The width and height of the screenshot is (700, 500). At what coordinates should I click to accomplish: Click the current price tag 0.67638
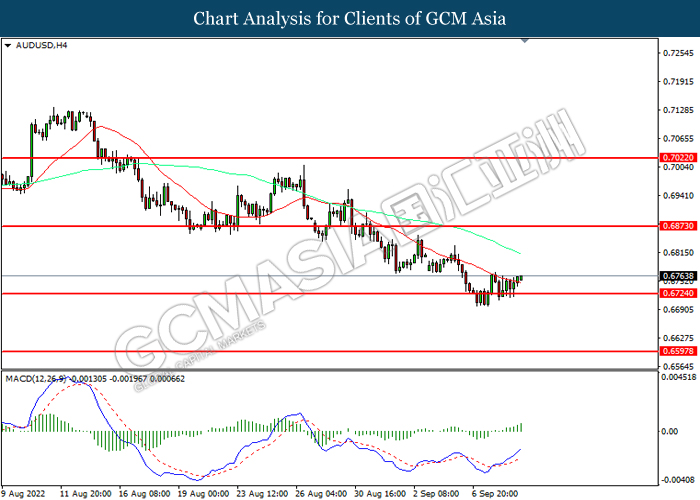(x=678, y=276)
